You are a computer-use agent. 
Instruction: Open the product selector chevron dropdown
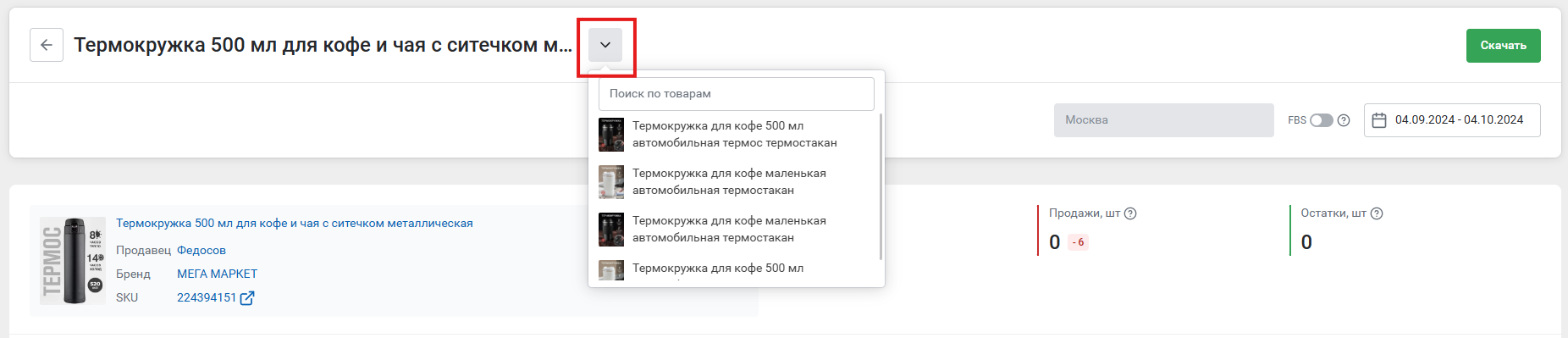(605, 45)
